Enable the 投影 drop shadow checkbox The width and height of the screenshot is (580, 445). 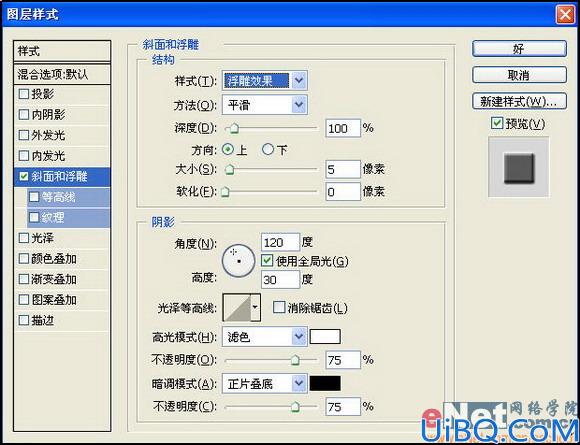(24, 94)
